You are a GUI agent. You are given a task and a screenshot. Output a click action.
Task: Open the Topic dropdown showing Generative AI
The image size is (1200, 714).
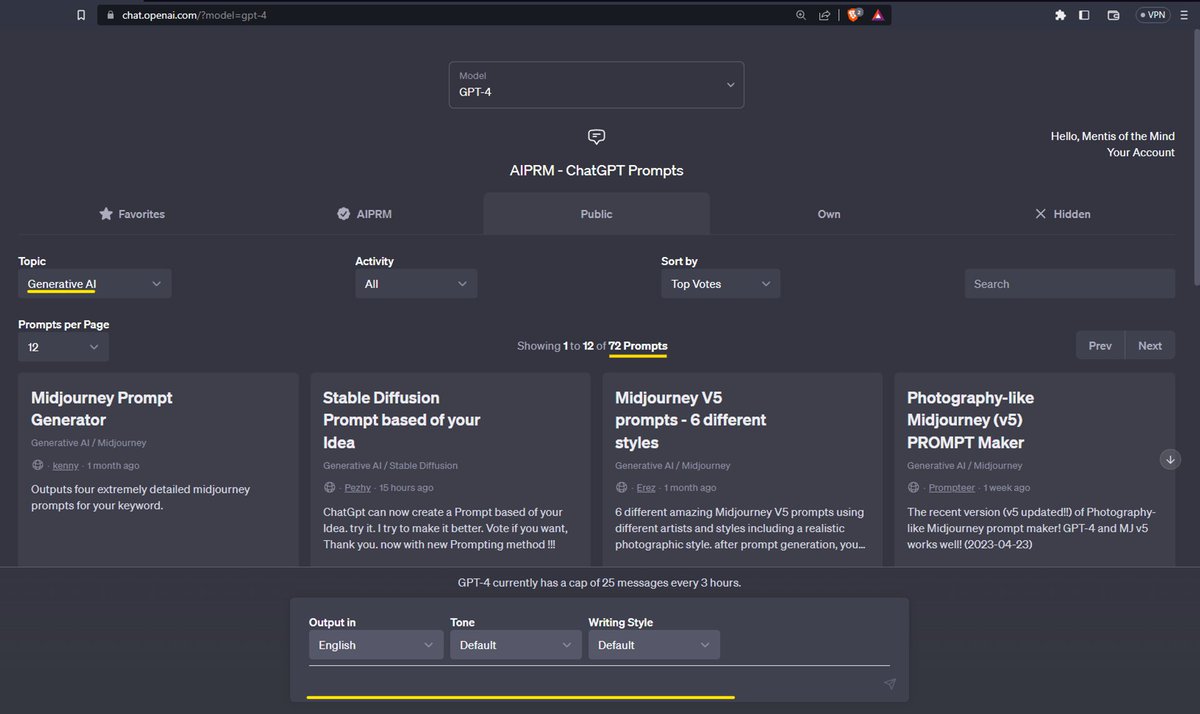95,284
